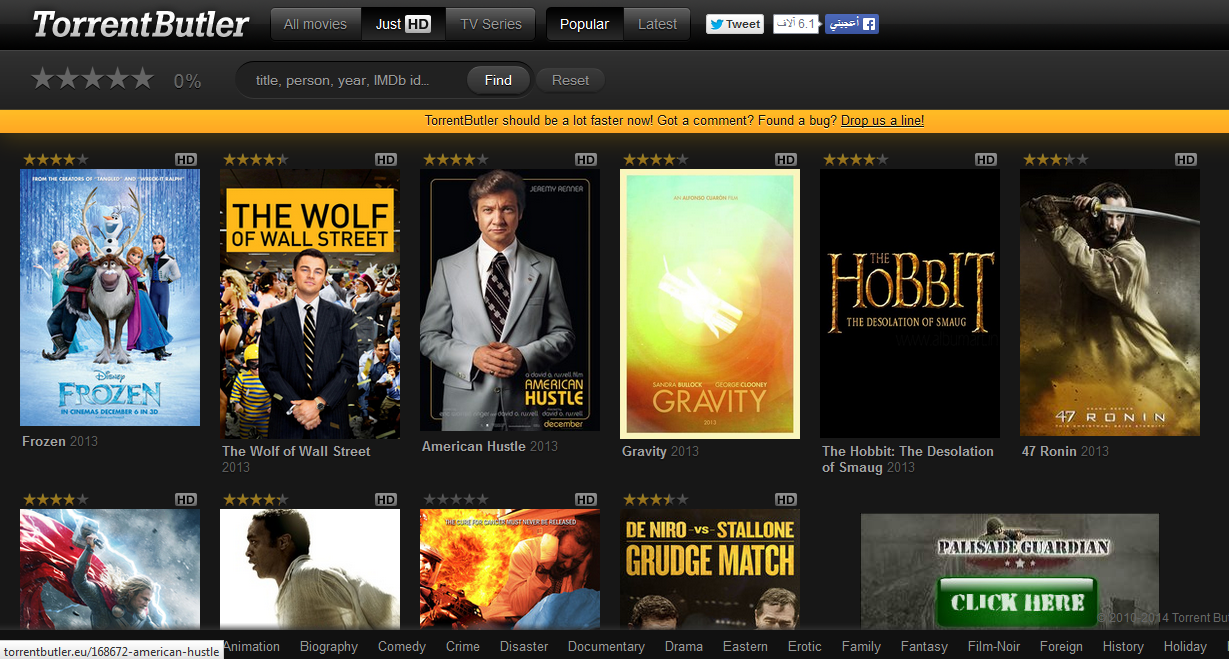The width and height of the screenshot is (1229, 659).
Task: Select the Erotic genre
Action: tap(805, 646)
